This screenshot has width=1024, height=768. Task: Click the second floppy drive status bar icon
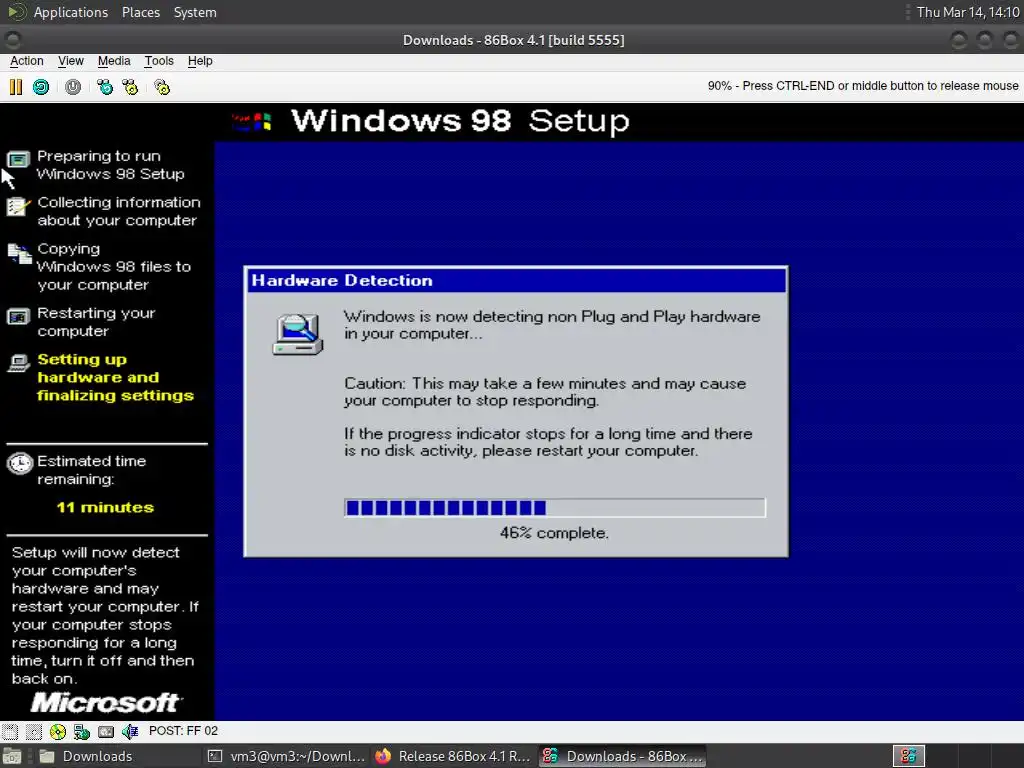pyautogui.click(x=33, y=731)
